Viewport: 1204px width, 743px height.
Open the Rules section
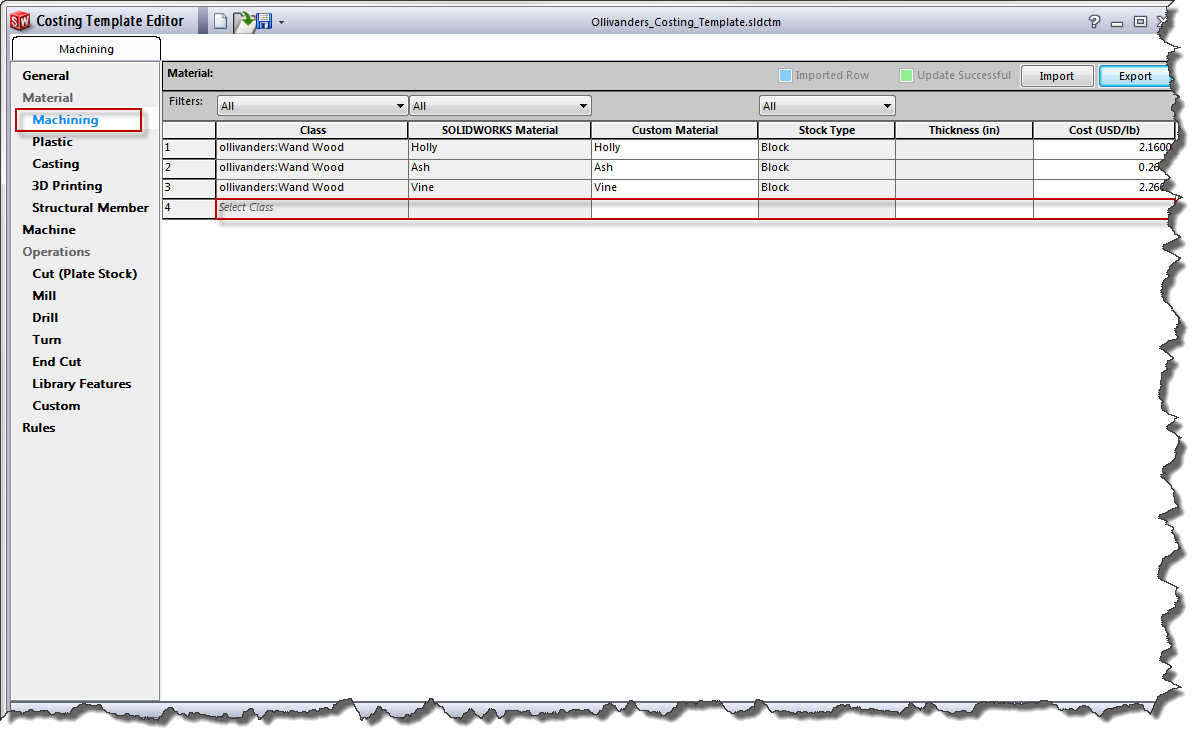39,428
